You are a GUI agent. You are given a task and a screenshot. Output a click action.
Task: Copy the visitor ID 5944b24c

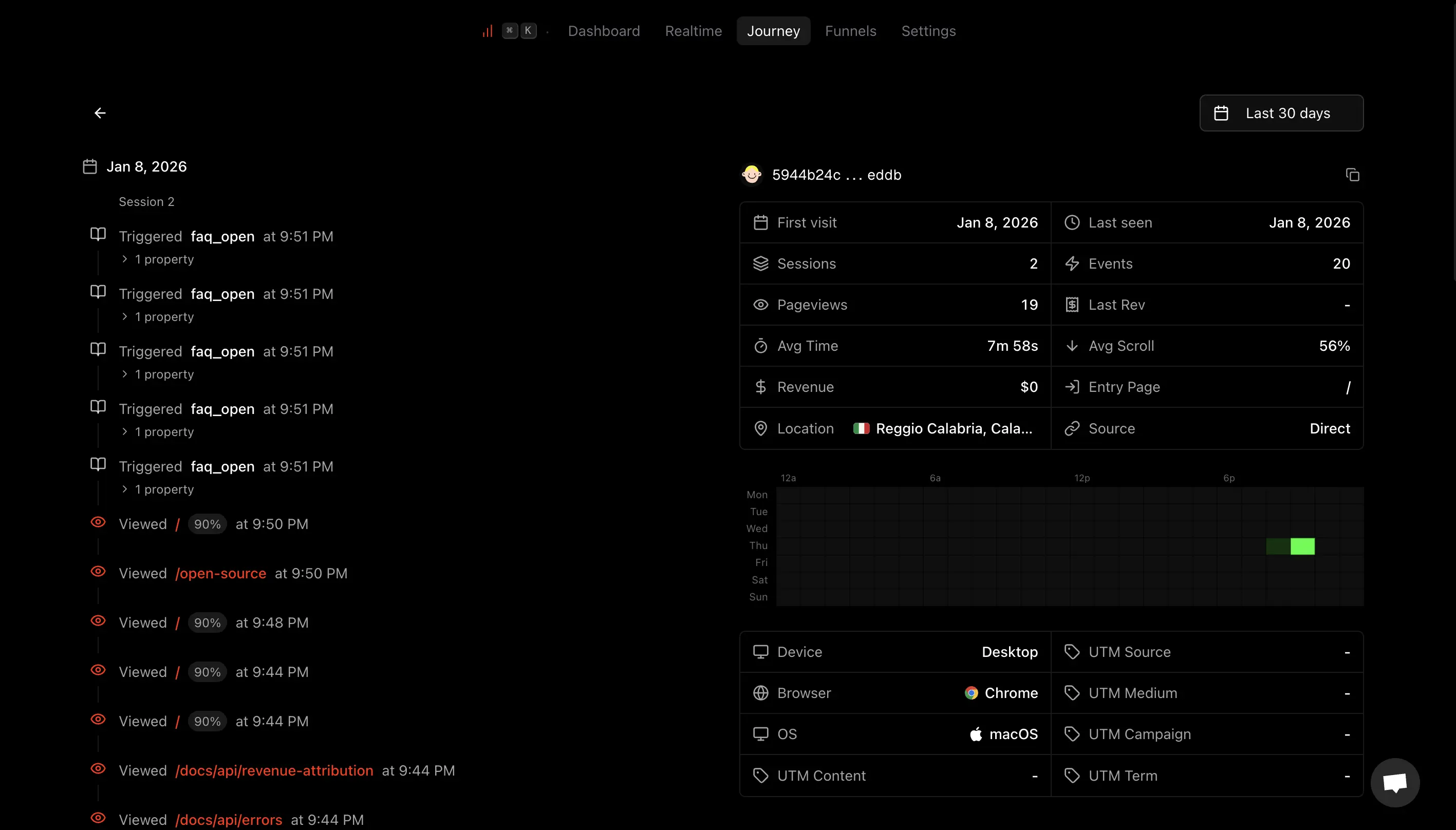pyautogui.click(x=1352, y=175)
